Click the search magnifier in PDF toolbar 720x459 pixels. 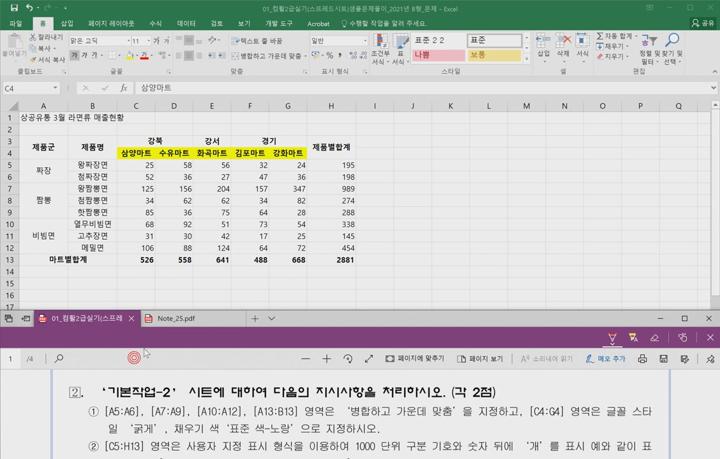59,358
